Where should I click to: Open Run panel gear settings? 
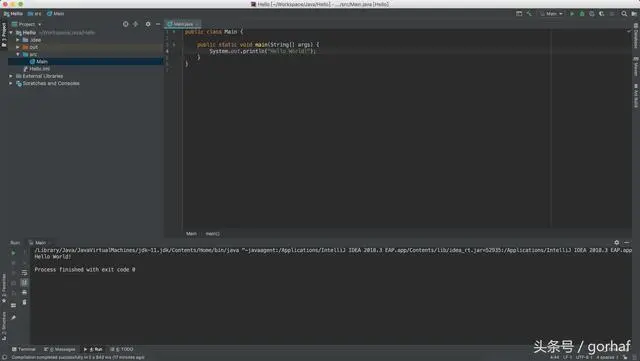617,243
